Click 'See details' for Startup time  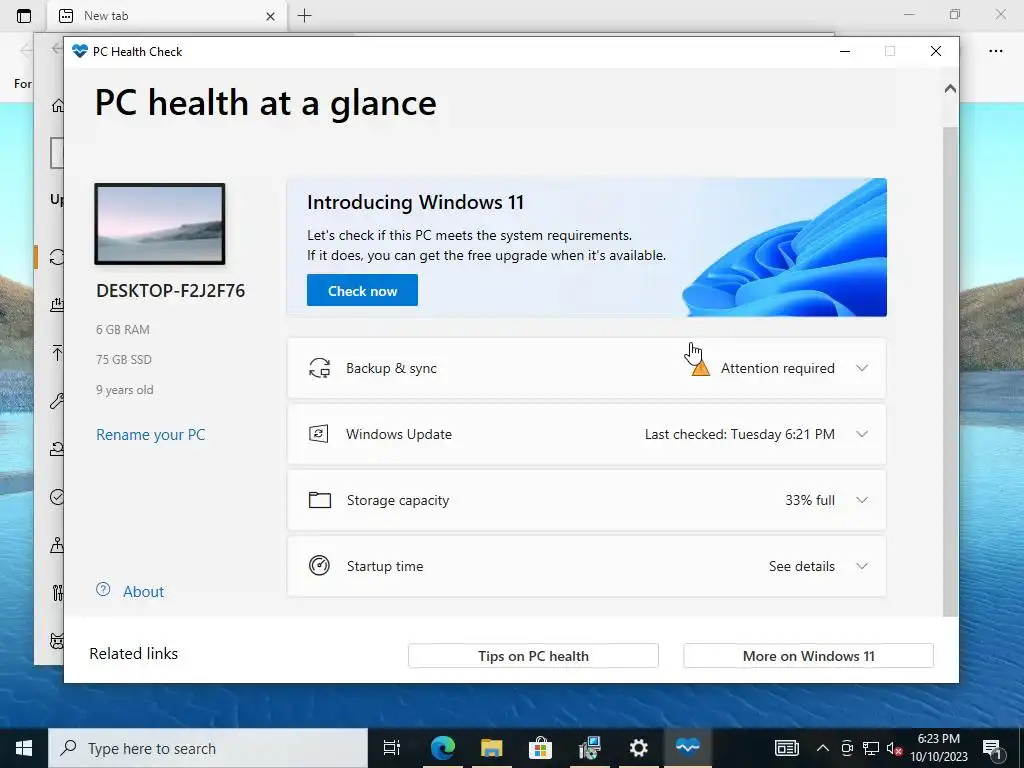click(801, 566)
